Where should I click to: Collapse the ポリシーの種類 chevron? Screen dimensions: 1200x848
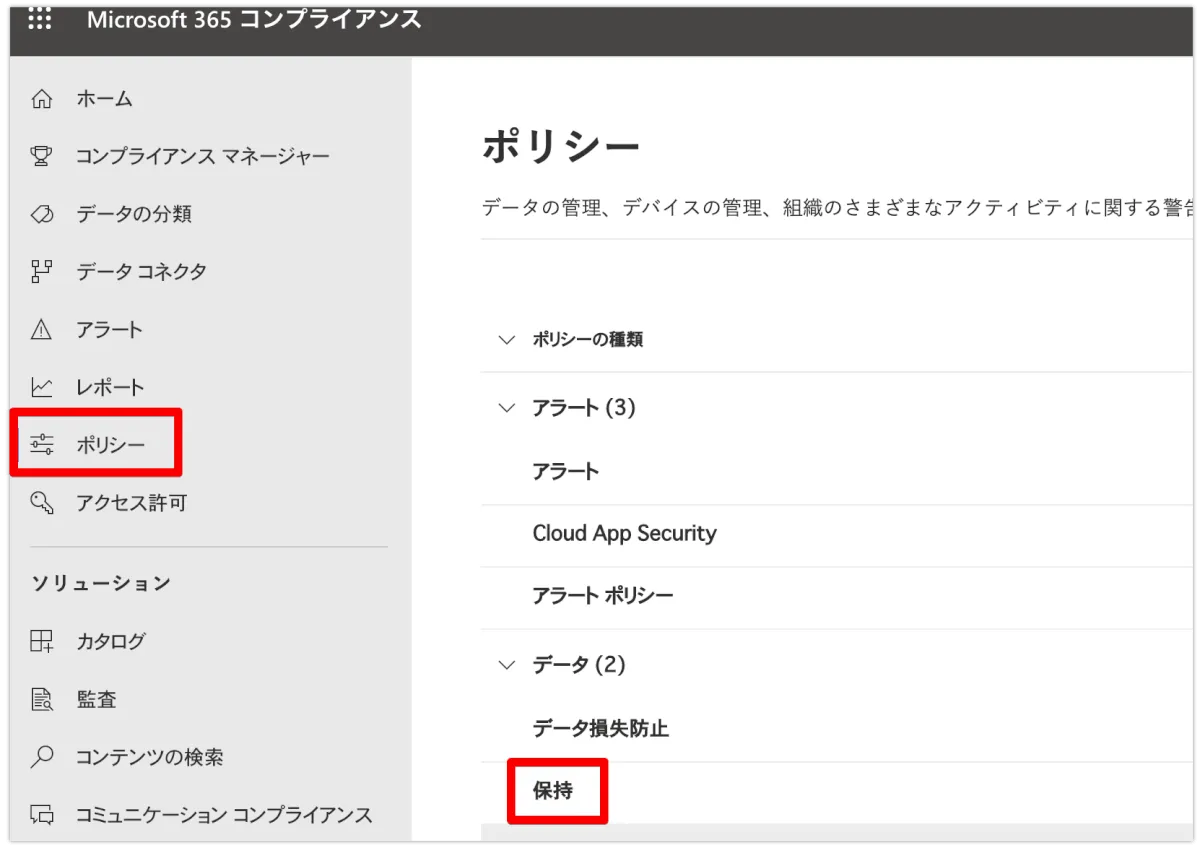click(507, 340)
